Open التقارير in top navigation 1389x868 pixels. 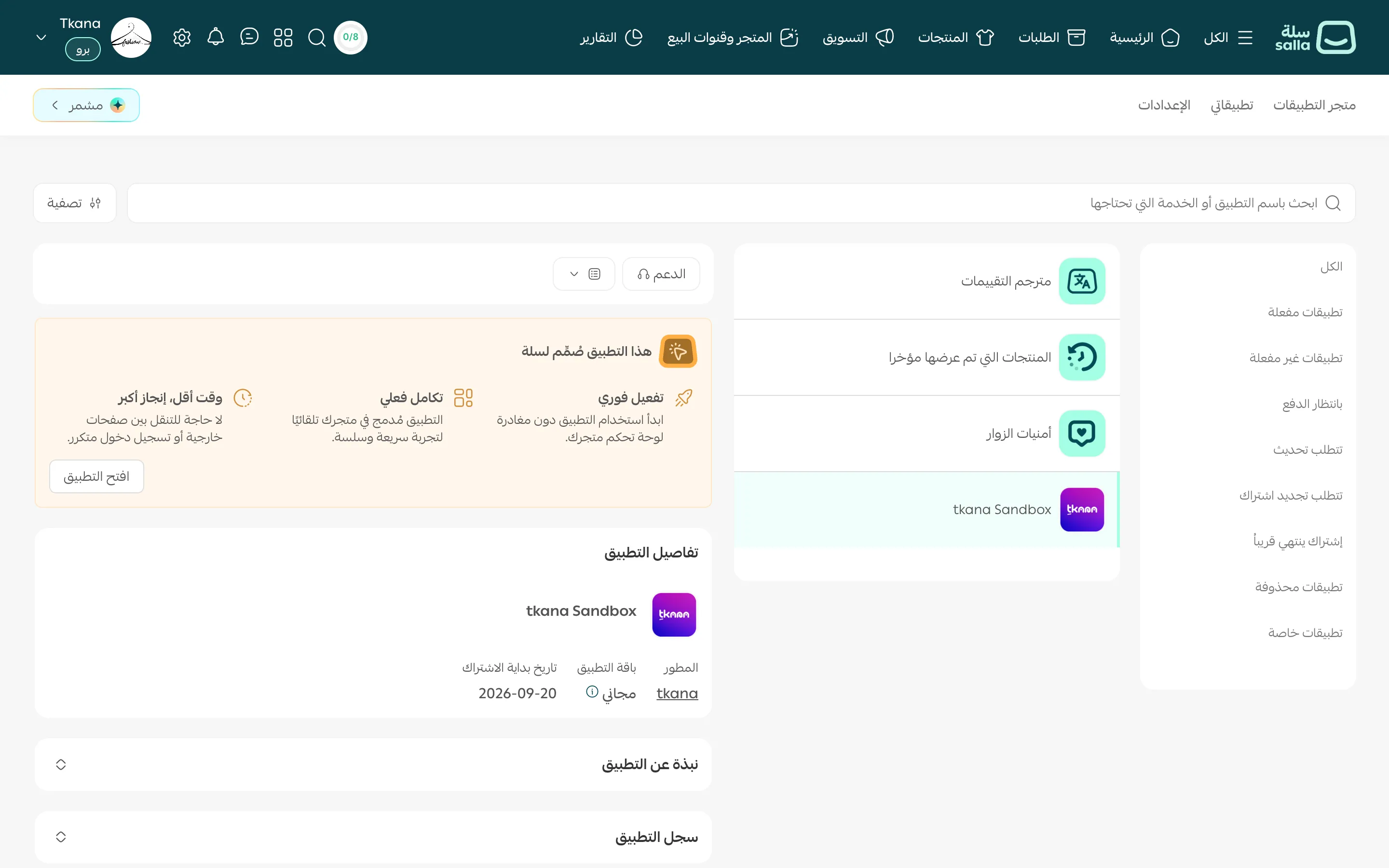[611, 37]
